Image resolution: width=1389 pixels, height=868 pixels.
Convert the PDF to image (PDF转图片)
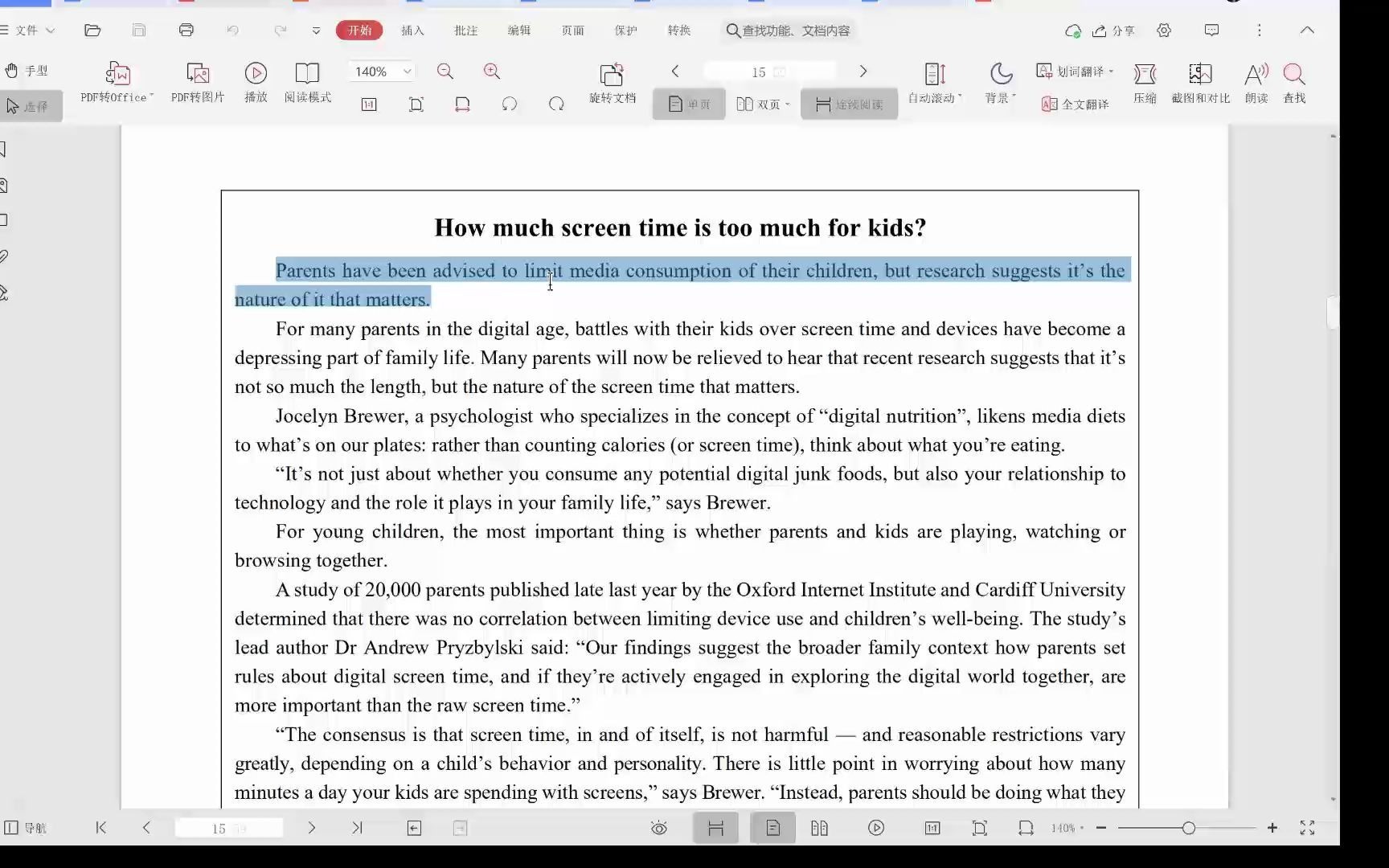(x=198, y=83)
